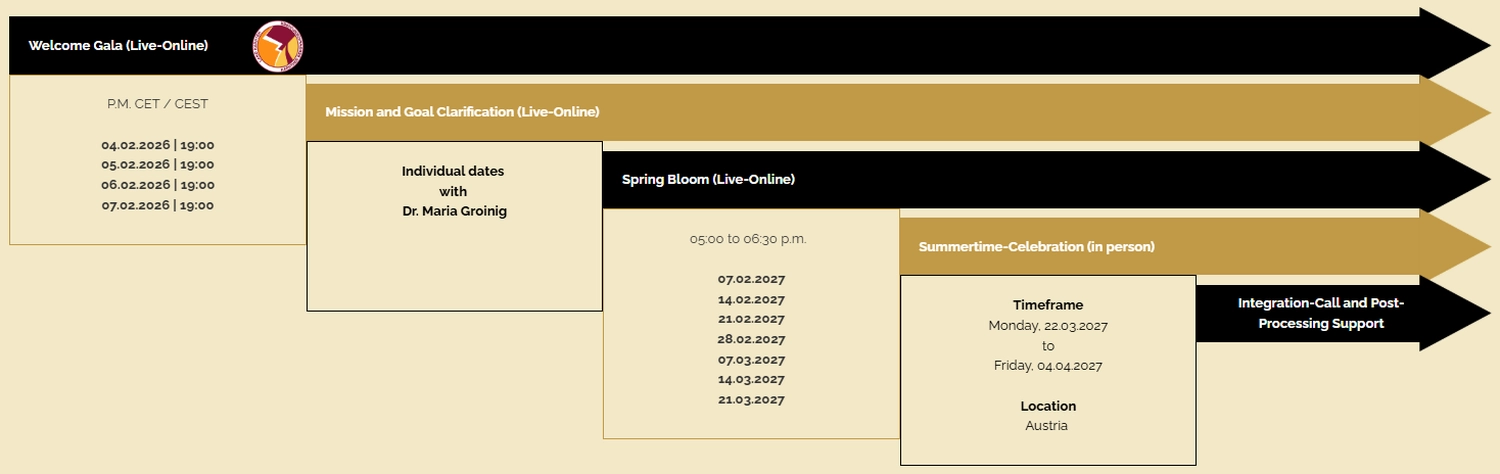Click the Integration-Call banner arrowhead
The width and height of the screenshot is (1500, 474).
(1453, 313)
